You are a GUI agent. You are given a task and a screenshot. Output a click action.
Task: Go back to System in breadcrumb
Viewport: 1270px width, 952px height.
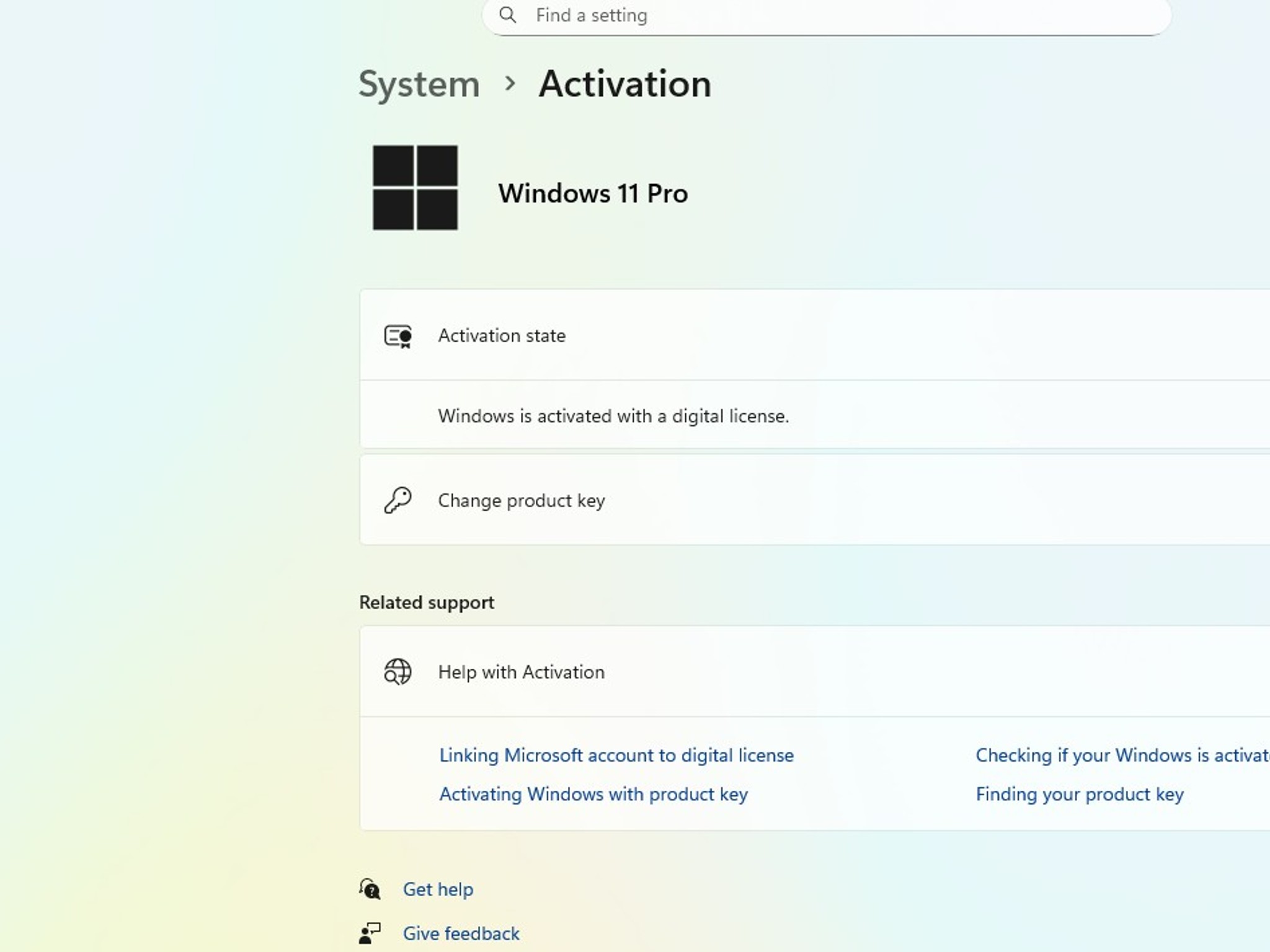(x=419, y=84)
